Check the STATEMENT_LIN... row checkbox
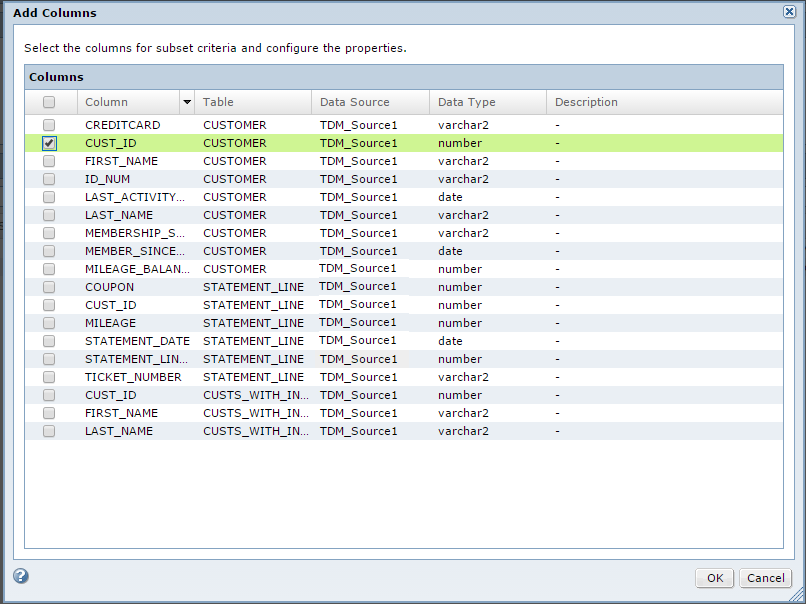Viewport: 806px width, 604px height. click(49, 359)
